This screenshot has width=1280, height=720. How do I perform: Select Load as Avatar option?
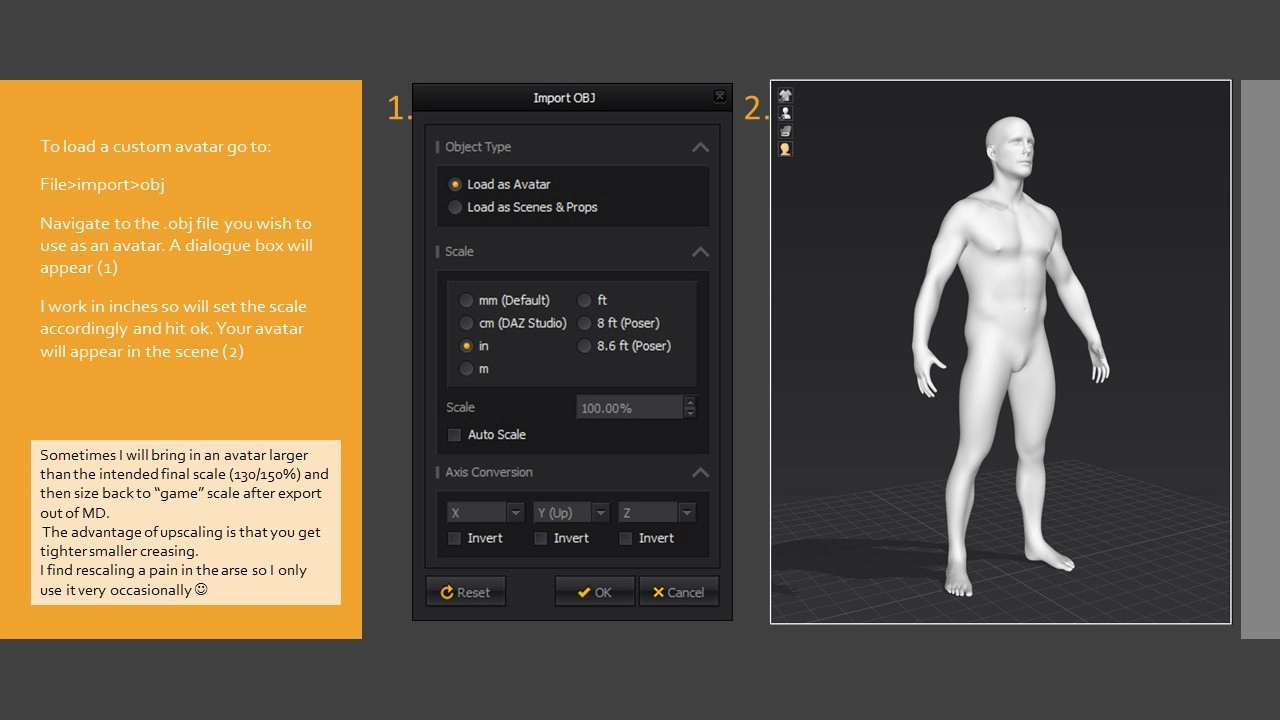[455, 184]
